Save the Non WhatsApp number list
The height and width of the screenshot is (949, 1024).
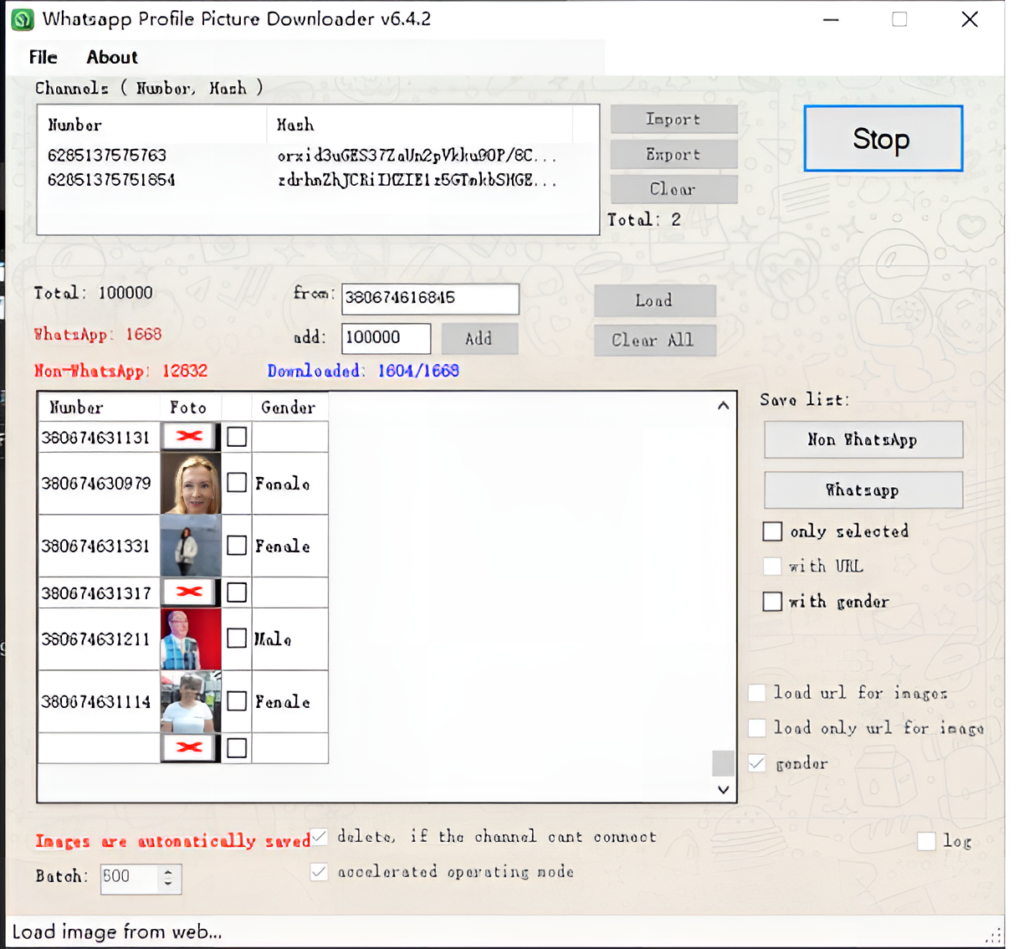point(862,439)
